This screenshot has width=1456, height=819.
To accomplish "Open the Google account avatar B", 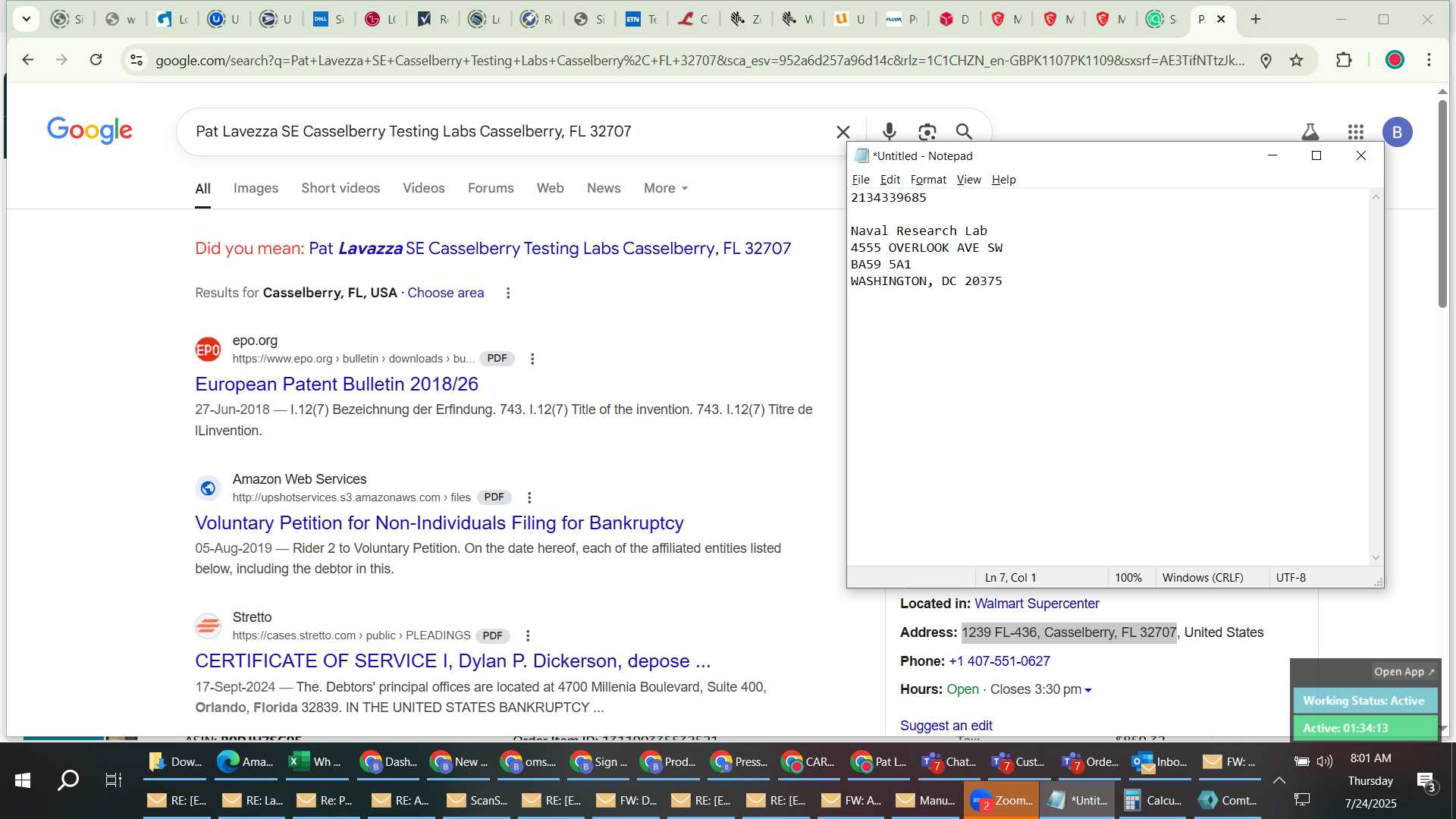I will [x=1397, y=132].
